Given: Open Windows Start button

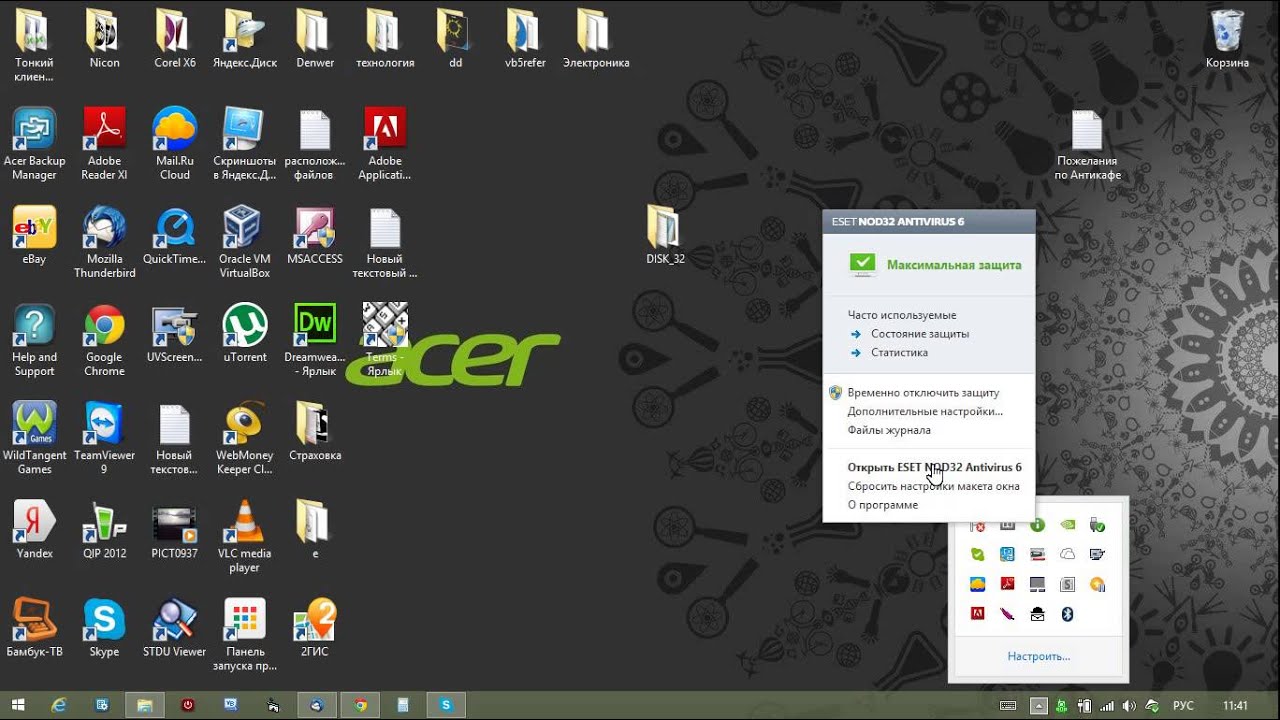Looking at the screenshot, I should click(18, 705).
